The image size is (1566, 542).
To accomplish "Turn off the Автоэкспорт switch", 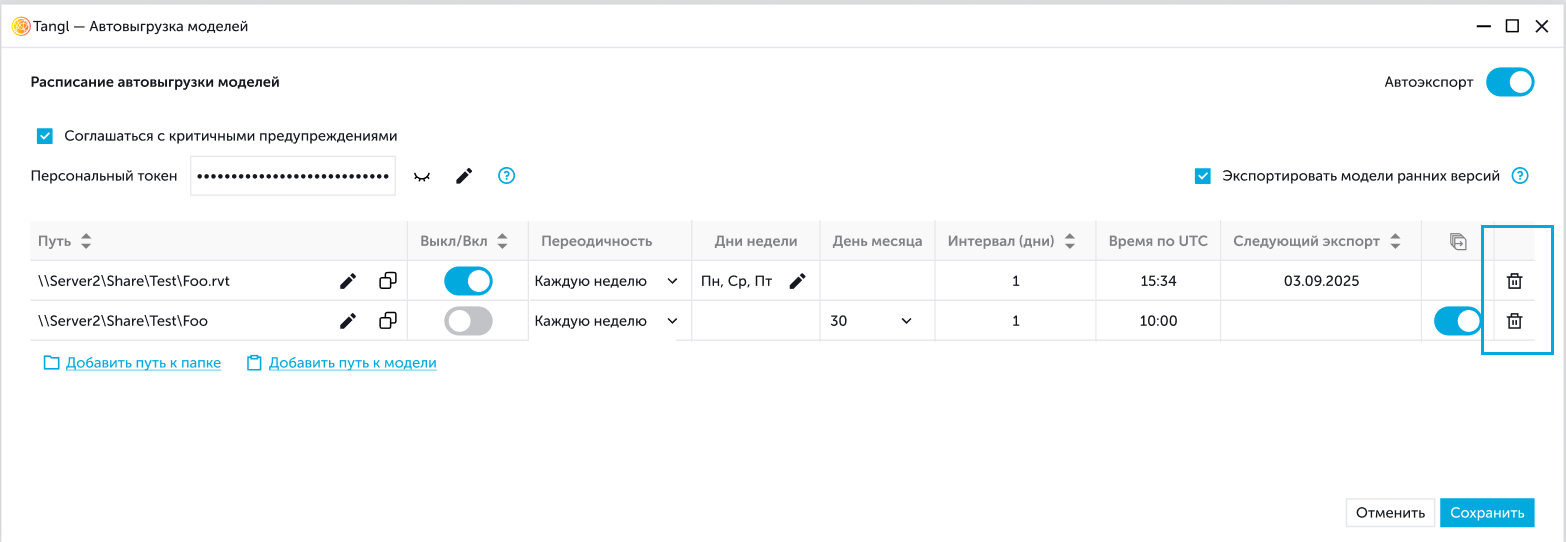I will pyautogui.click(x=1509, y=82).
